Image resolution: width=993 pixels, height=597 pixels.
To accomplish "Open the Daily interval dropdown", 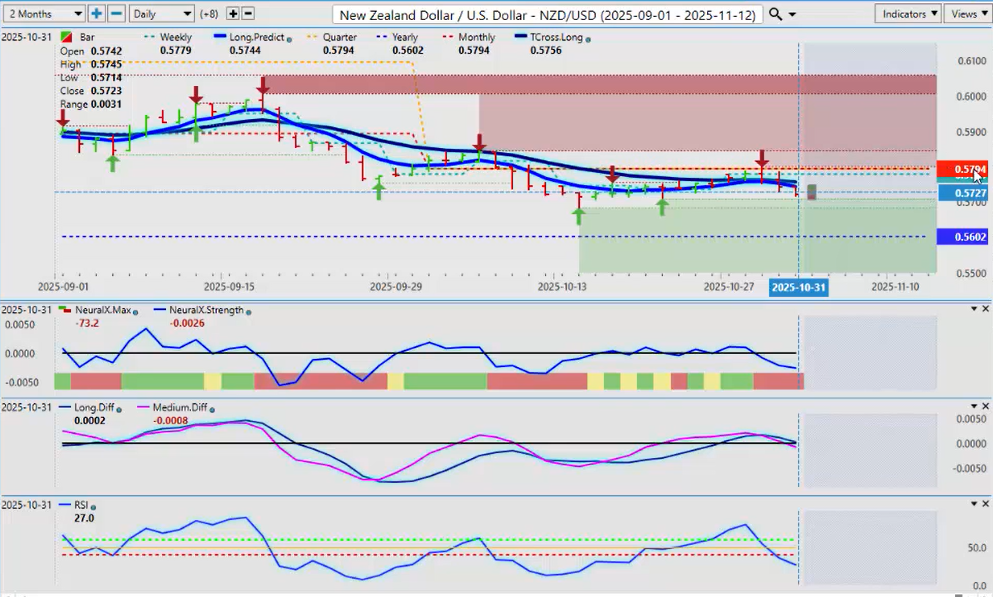I will coord(161,14).
